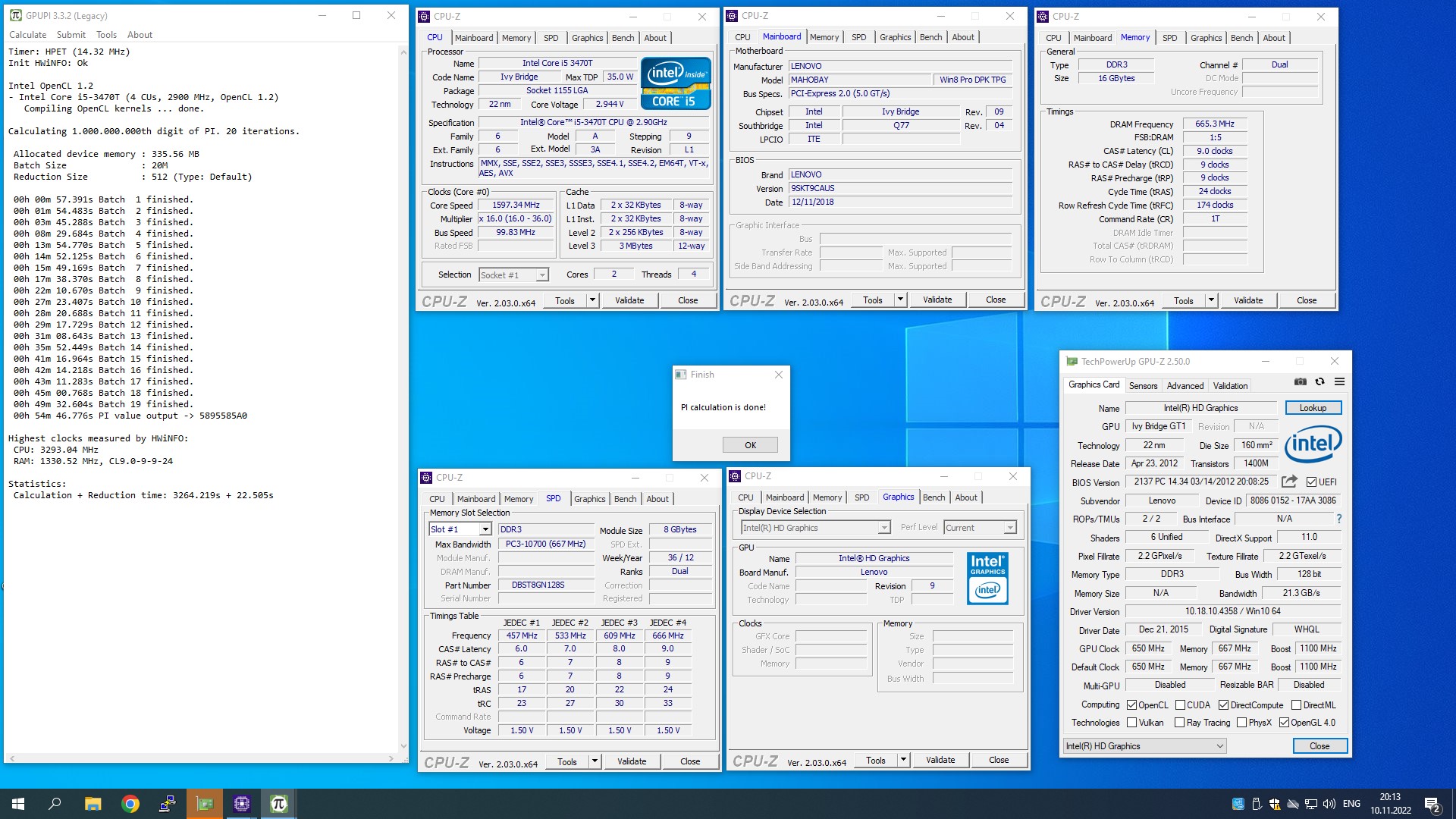Take a GPU-Z screenshot with the camera icon
The height and width of the screenshot is (819, 1456).
coord(1300,381)
